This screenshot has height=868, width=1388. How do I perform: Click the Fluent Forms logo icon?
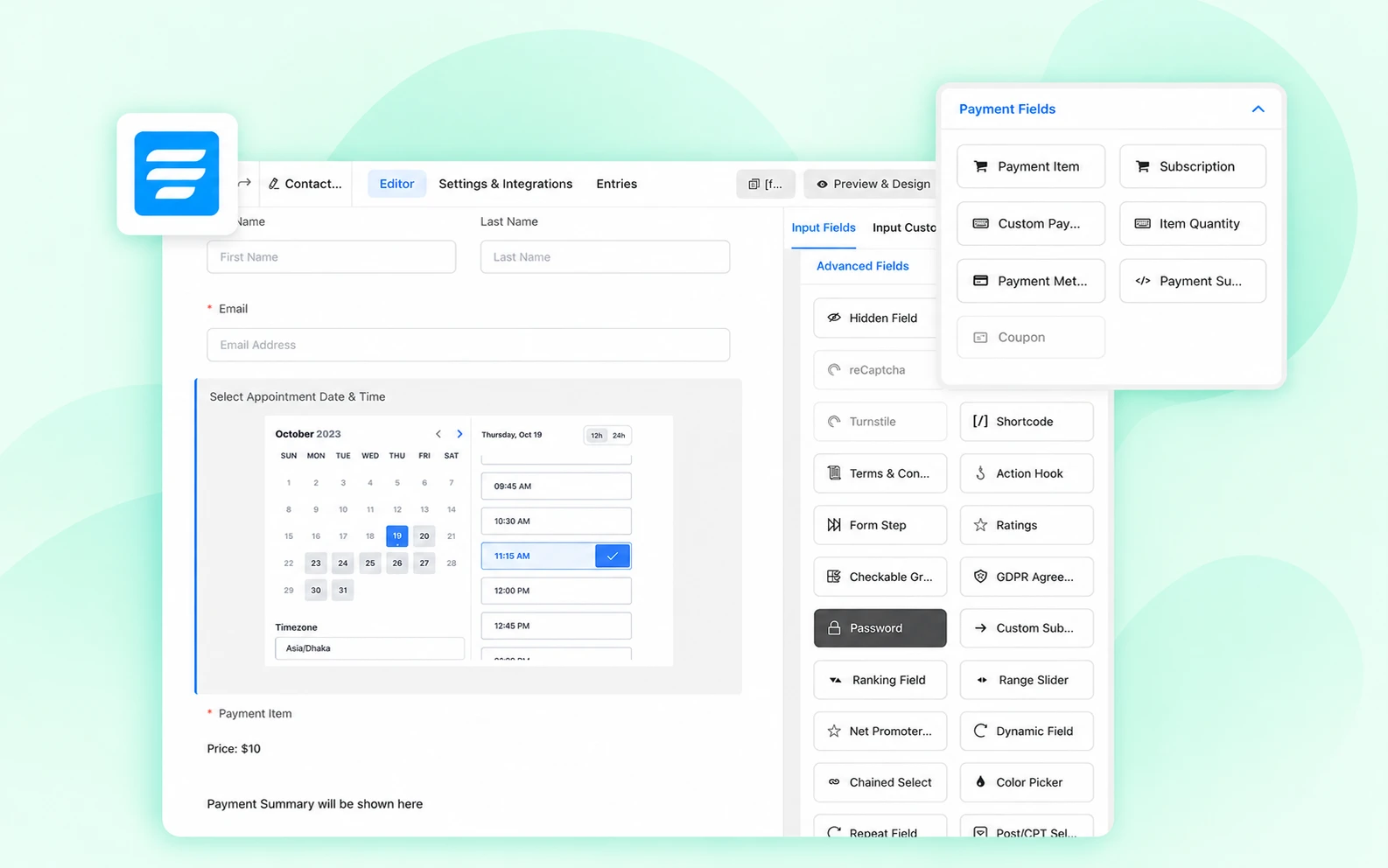(177, 173)
